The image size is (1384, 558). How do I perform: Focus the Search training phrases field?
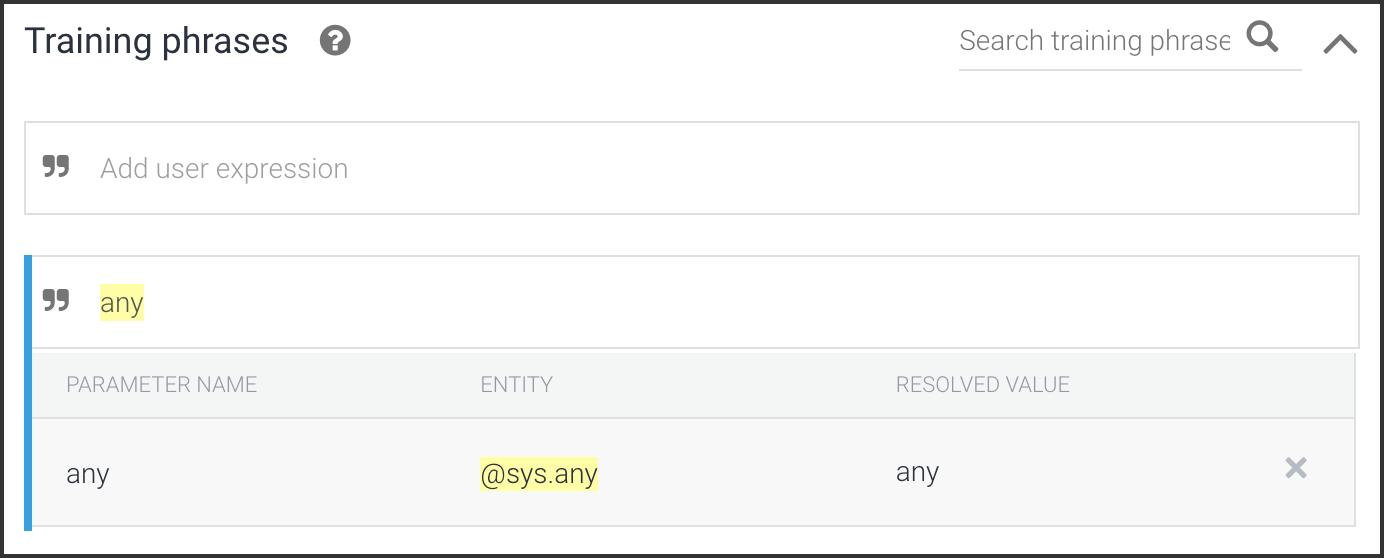pos(1094,41)
